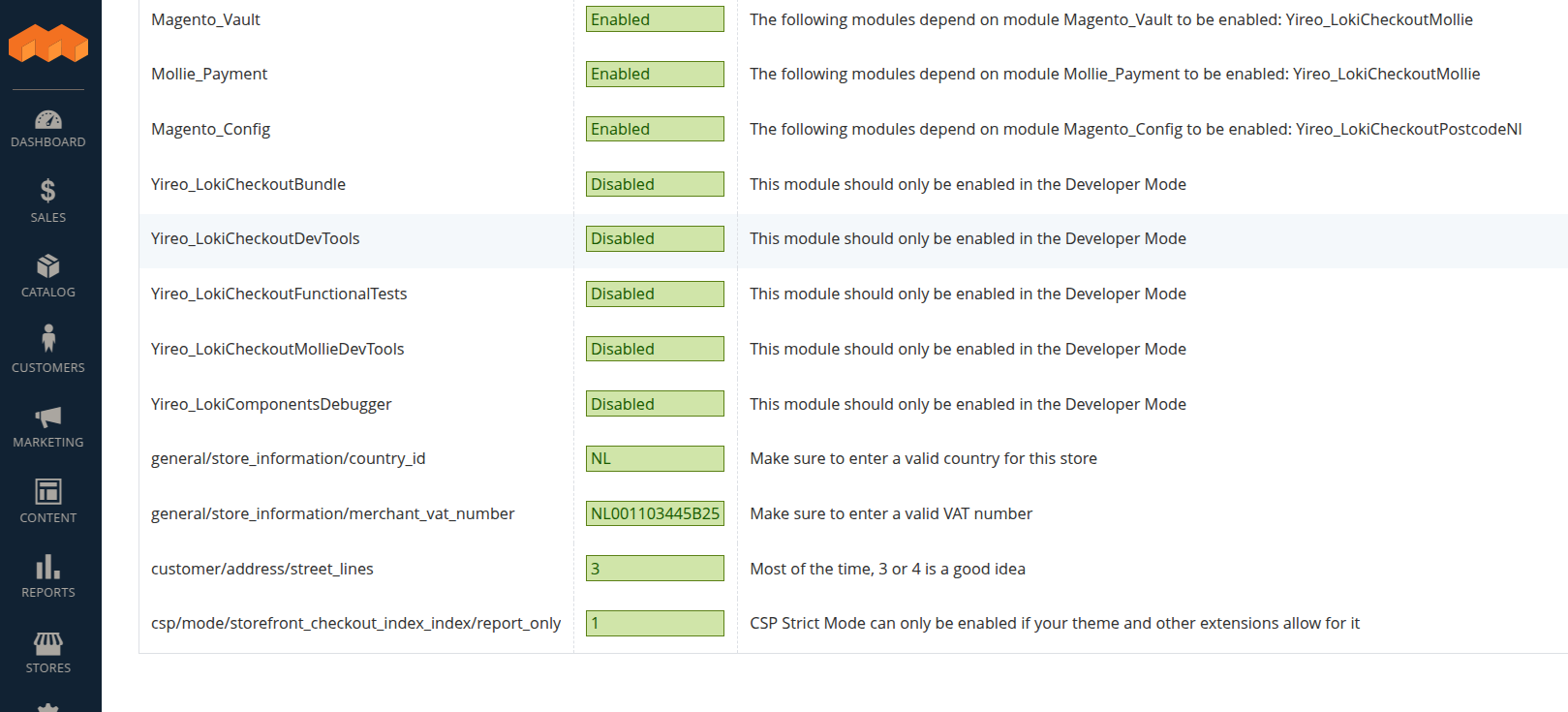Click the Disabled badge for Yireo_LokiComponentsDebugger

654,404
